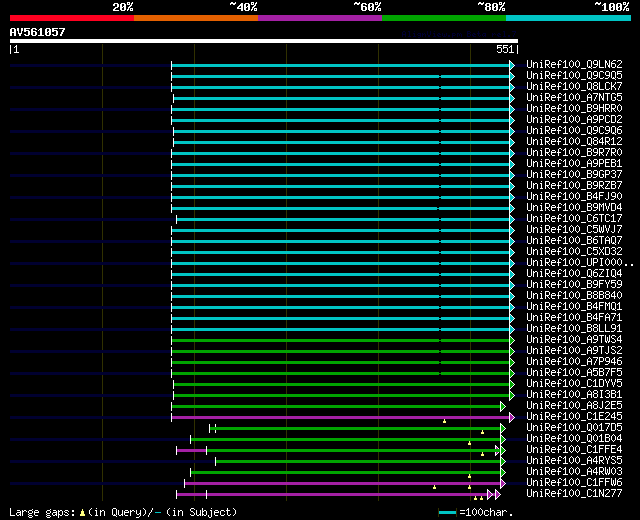Click the purple ~60% legend segment
Image resolution: width=640 pixels, height=520 pixels.
pos(319,18)
